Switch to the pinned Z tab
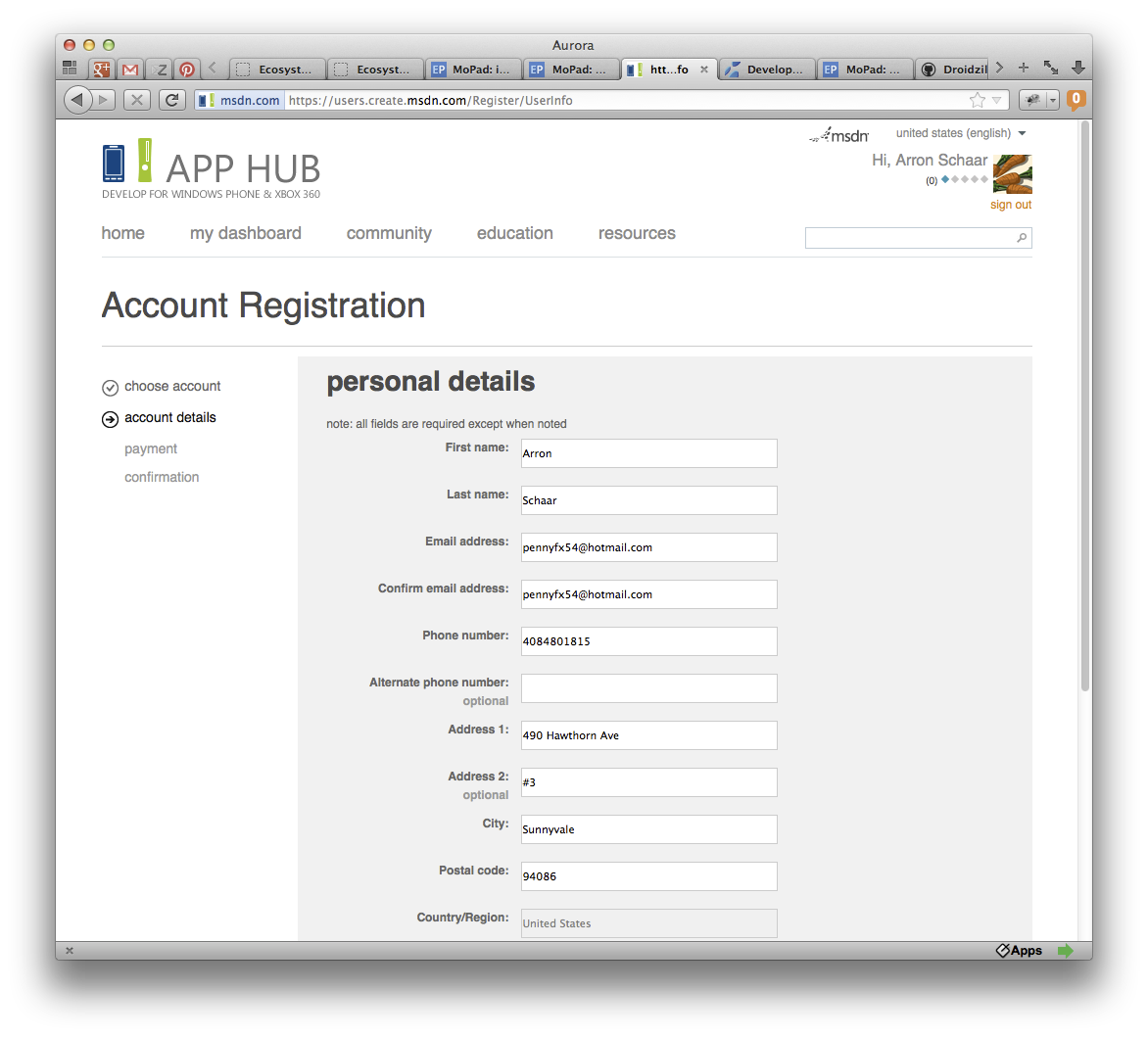The height and width of the screenshot is (1037, 1148). click(x=160, y=70)
